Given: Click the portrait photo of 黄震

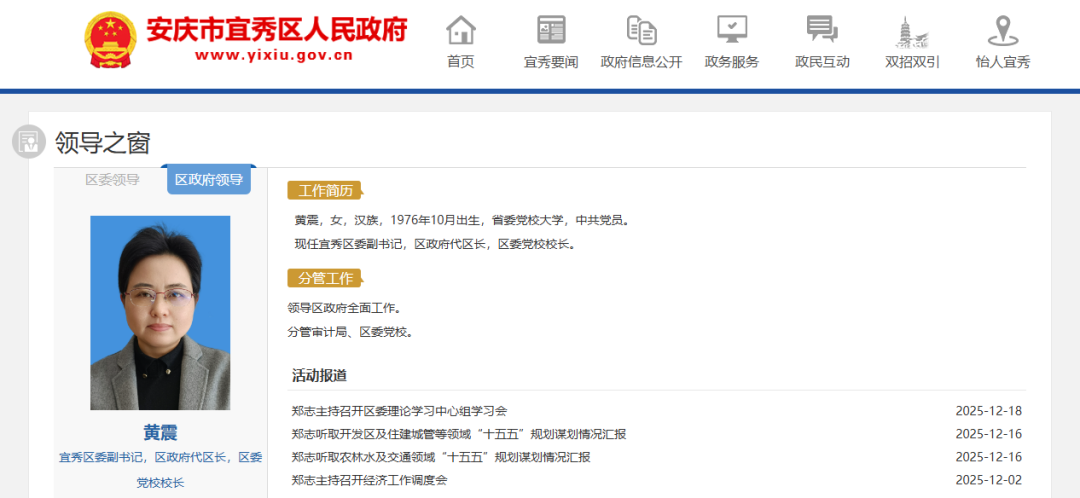Looking at the screenshot, I should 160,313.
